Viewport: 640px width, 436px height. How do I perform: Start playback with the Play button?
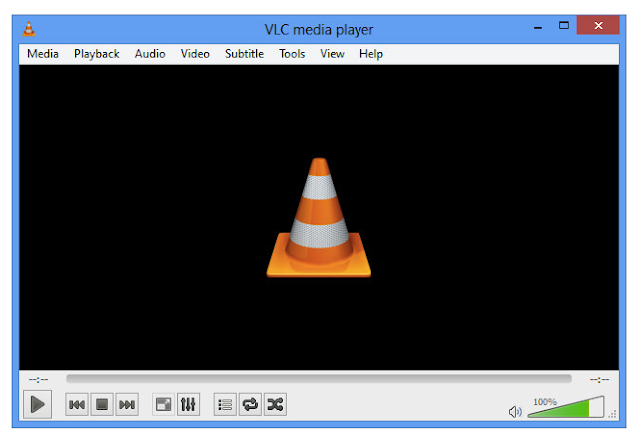point(37,405)
